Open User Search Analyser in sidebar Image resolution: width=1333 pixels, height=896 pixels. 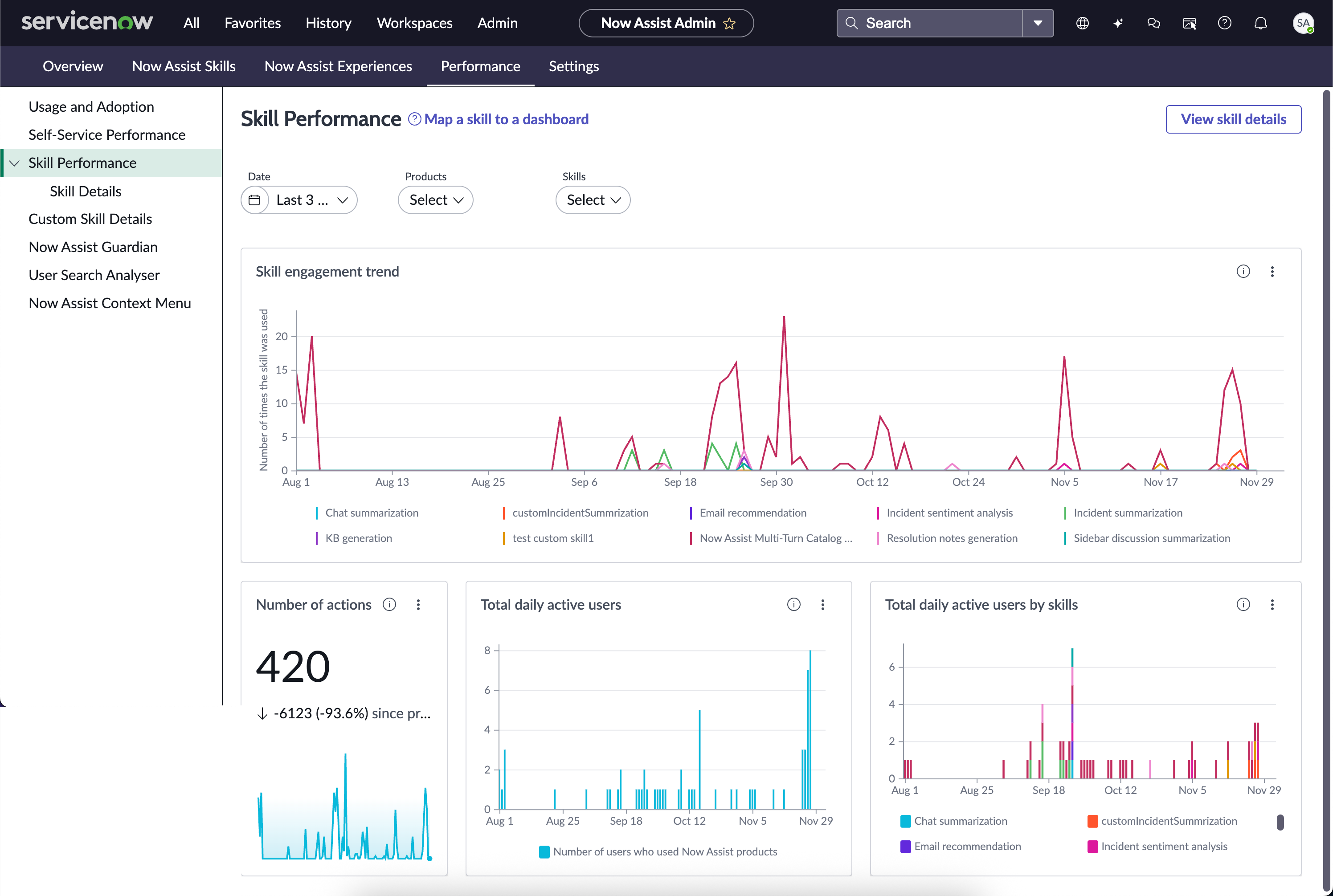(x=94, y=275)
